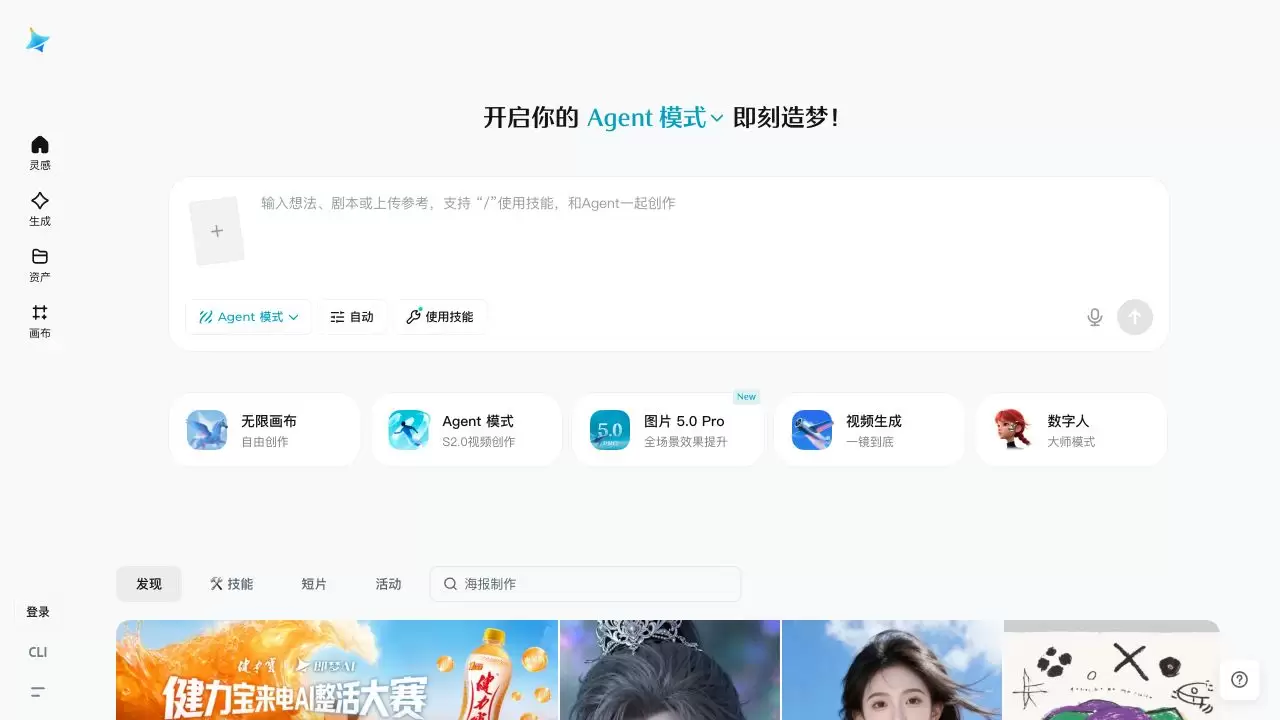Viewport: 1280px width, 720px height.
Task: Click the wrench icon in 使用技能
Action: click(x=413, y=316)
